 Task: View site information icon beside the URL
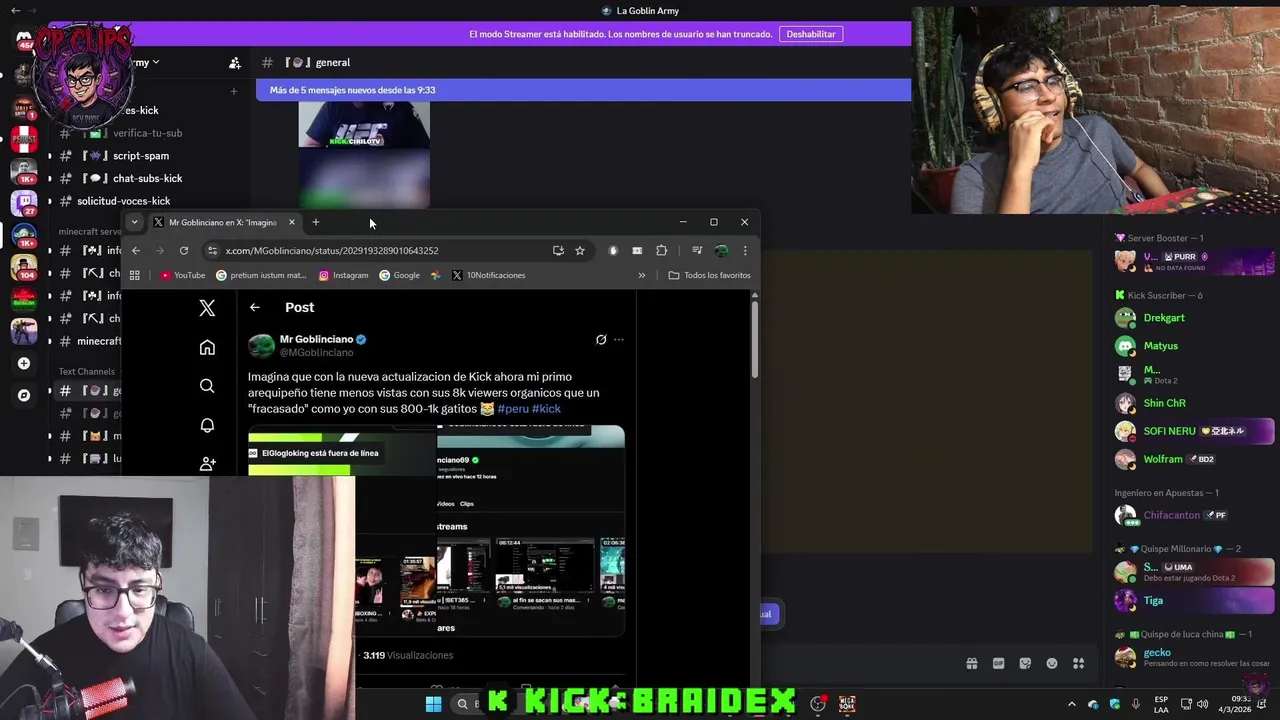click(212, 250)
